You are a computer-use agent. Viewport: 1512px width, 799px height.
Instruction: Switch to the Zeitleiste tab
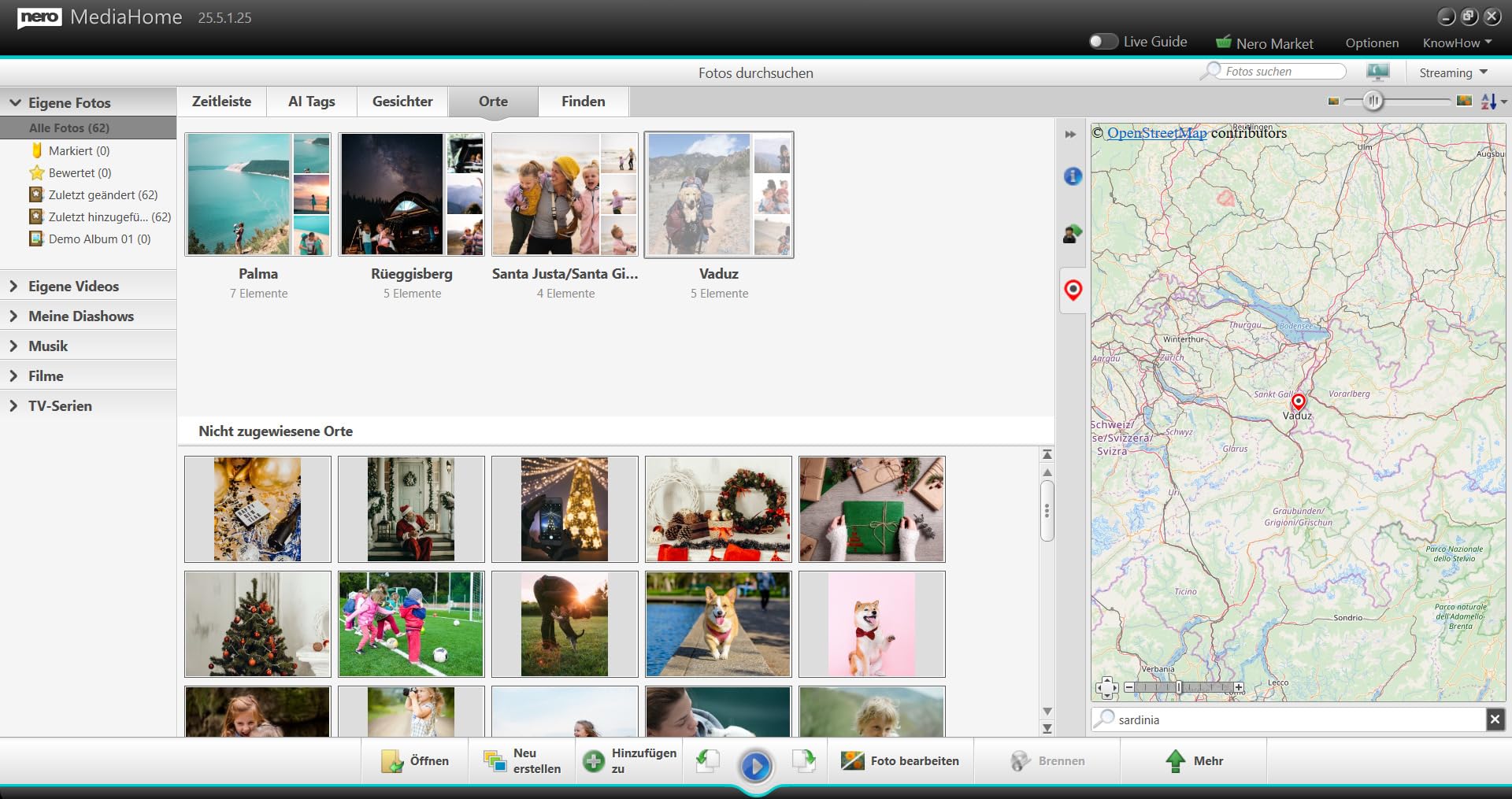coord(222,102)
